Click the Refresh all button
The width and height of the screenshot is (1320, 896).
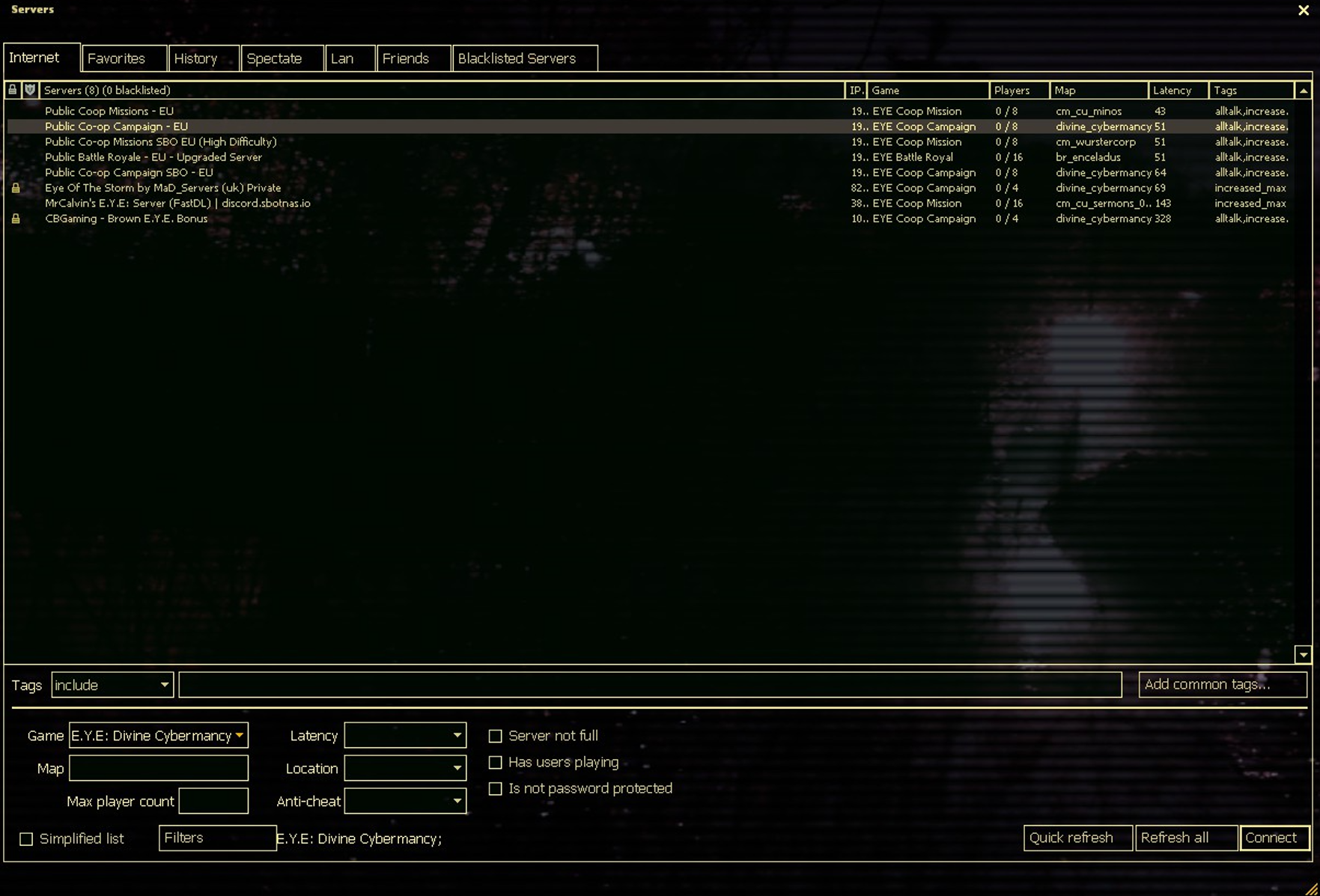1186,838
